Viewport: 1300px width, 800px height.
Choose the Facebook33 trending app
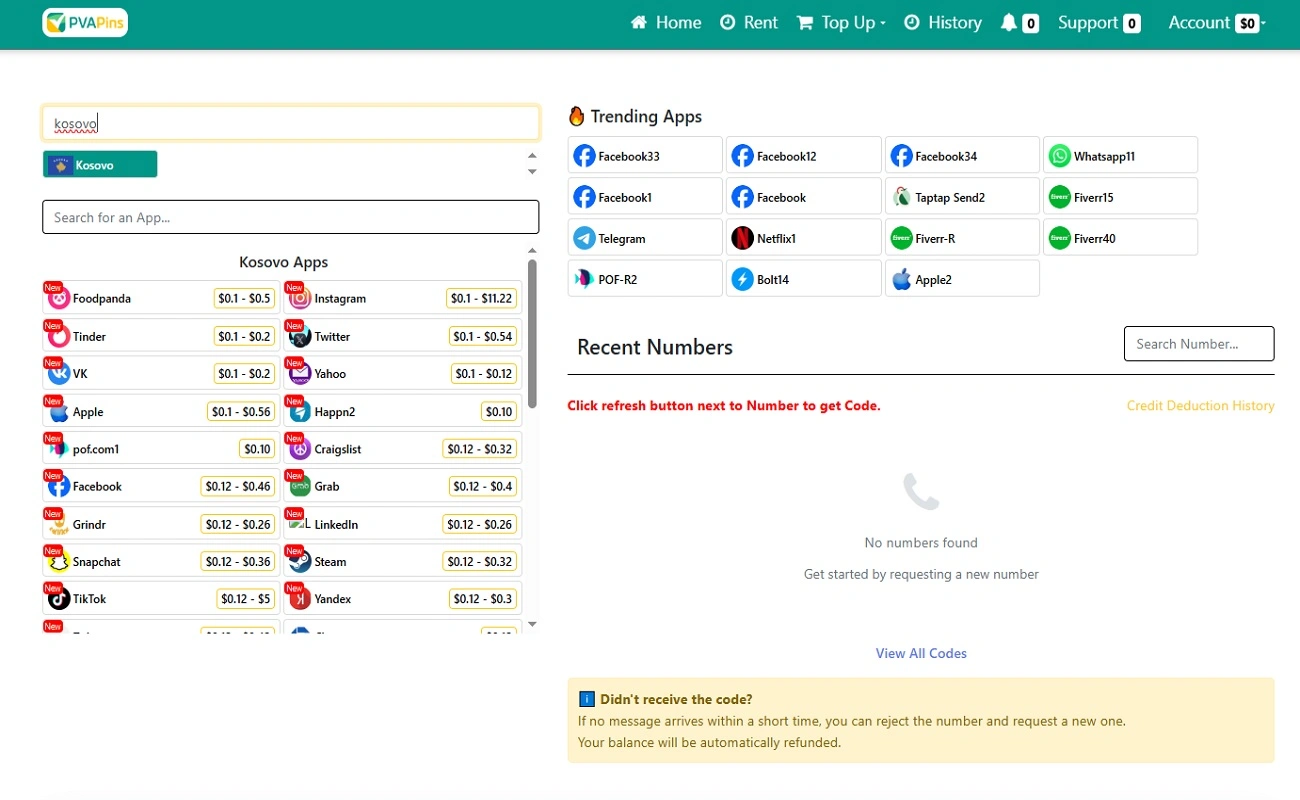click(x=645, y=156)
